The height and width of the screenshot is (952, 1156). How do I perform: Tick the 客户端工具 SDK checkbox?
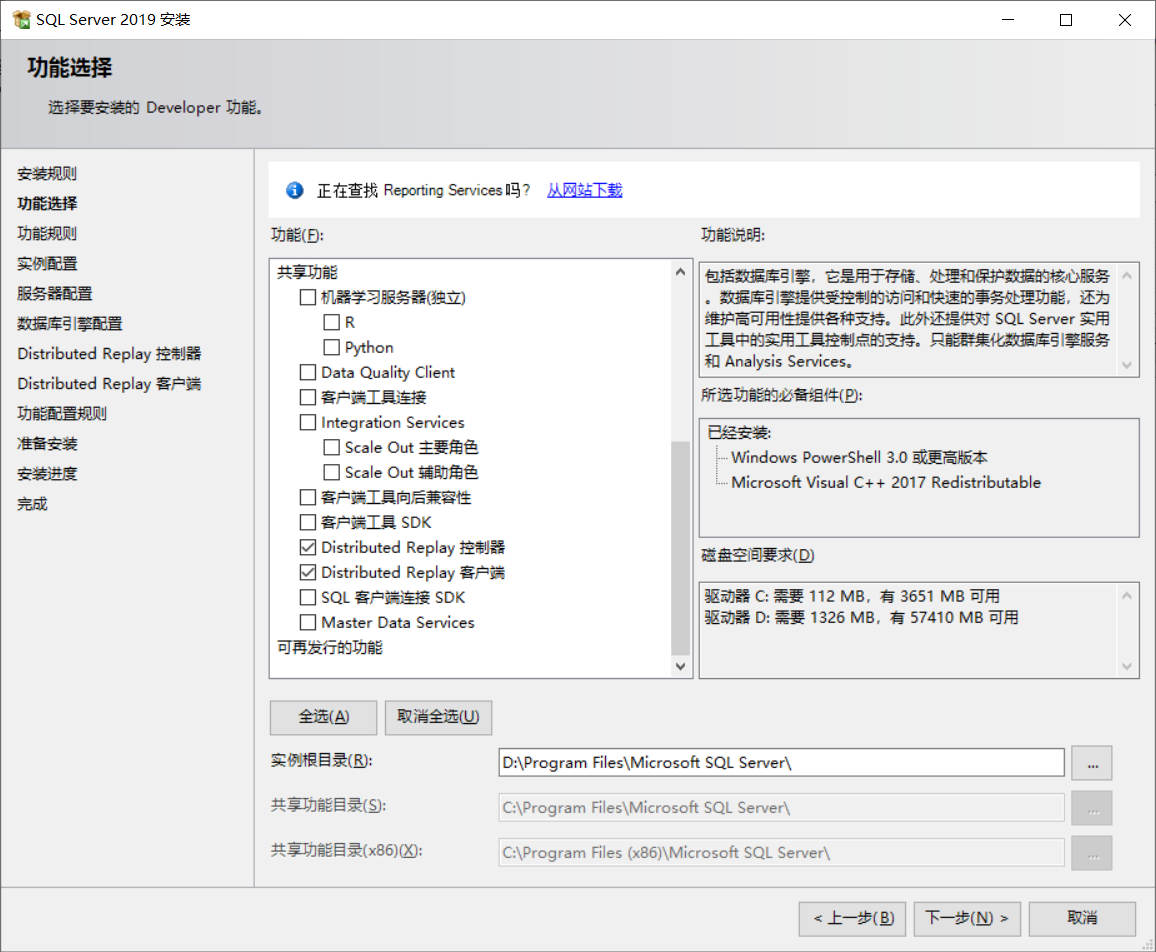[x=308, y=523]
